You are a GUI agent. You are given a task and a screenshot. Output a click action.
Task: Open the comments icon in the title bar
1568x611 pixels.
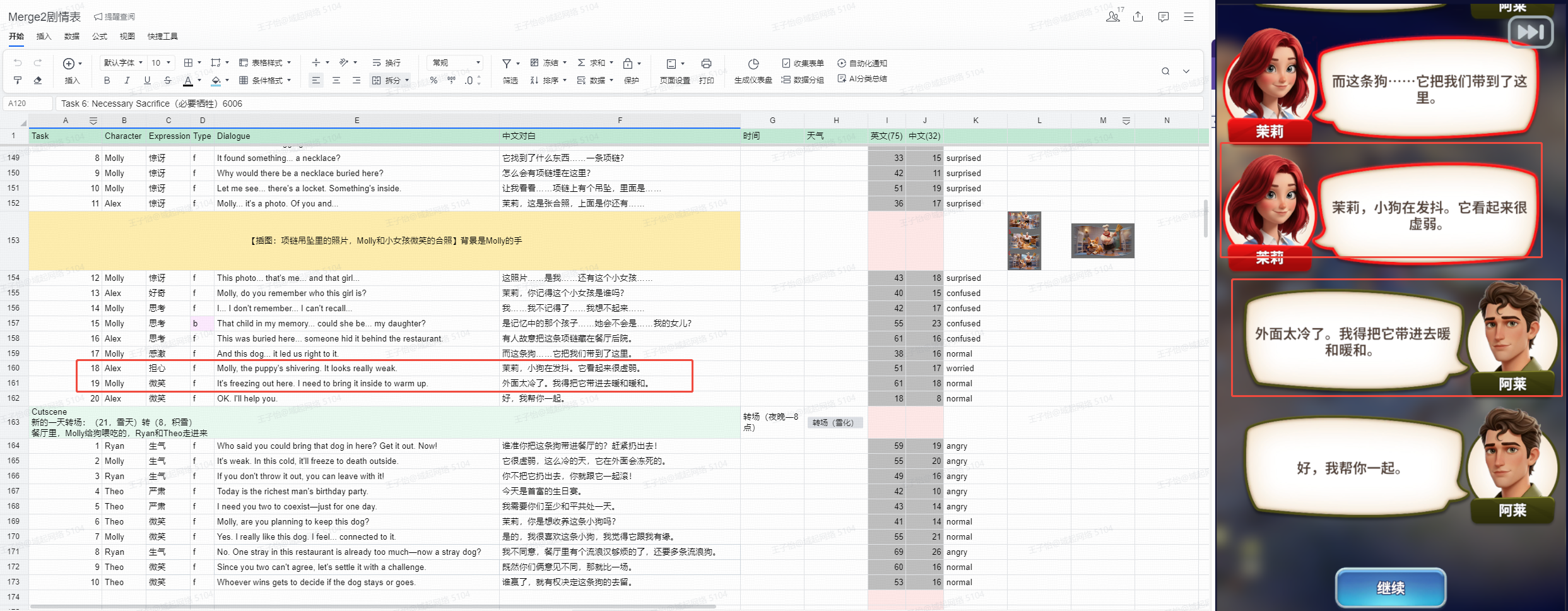(1164, 17)
